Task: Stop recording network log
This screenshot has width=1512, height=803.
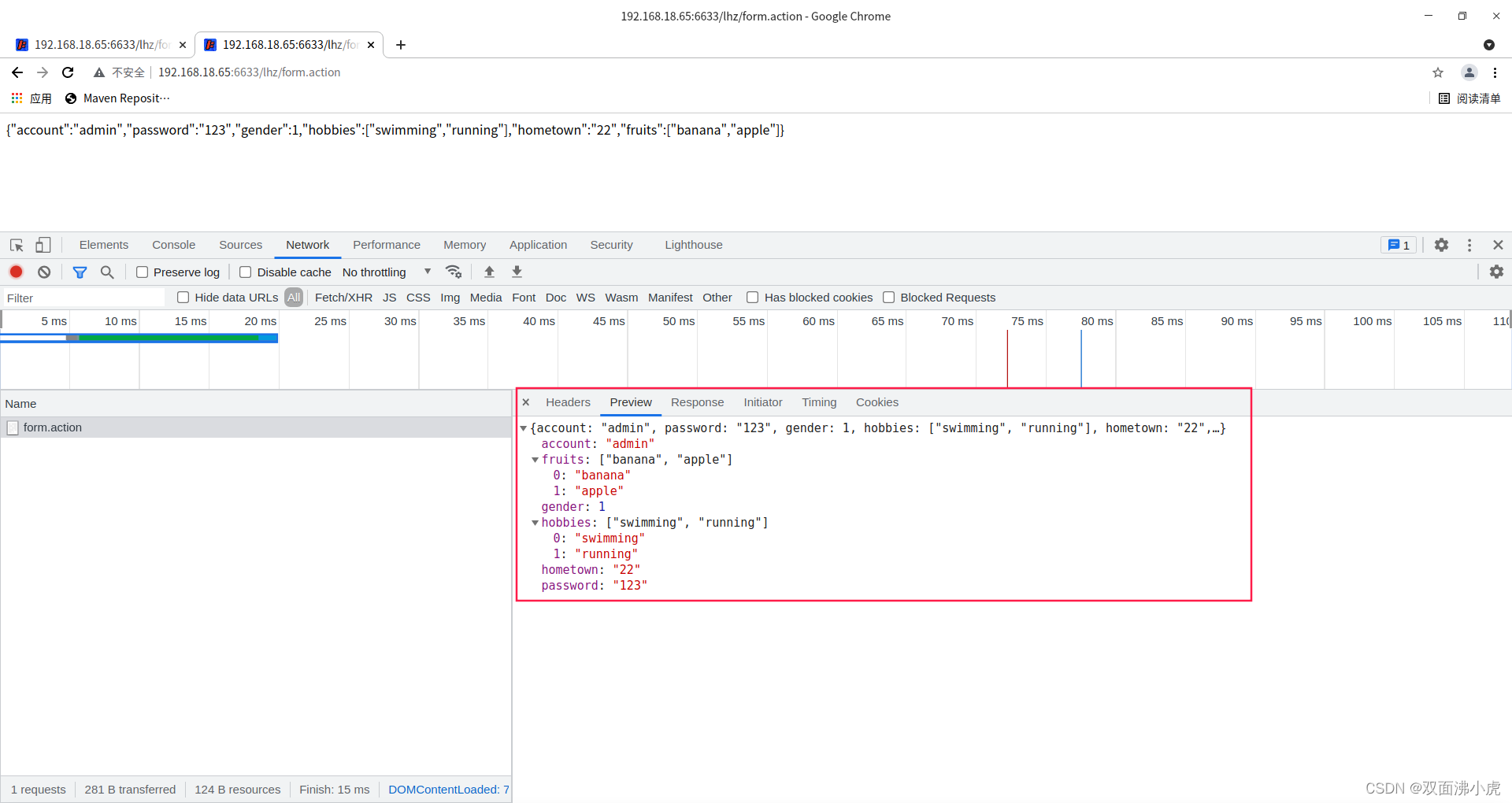Action: click(x=16, y=272)
